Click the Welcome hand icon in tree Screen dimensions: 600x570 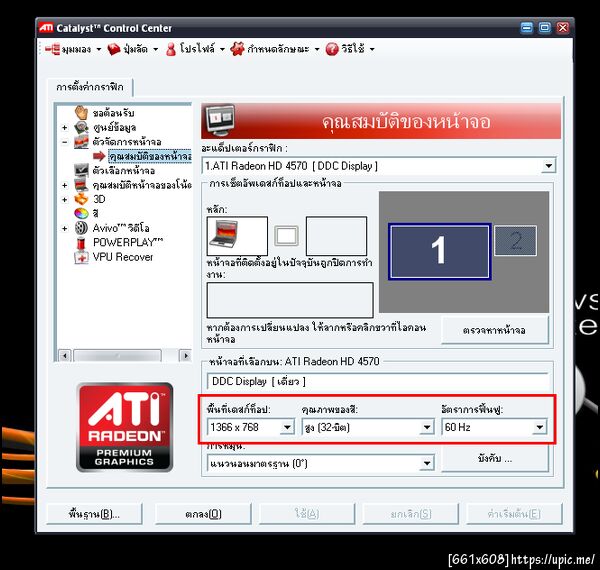[x=81, y=112]
